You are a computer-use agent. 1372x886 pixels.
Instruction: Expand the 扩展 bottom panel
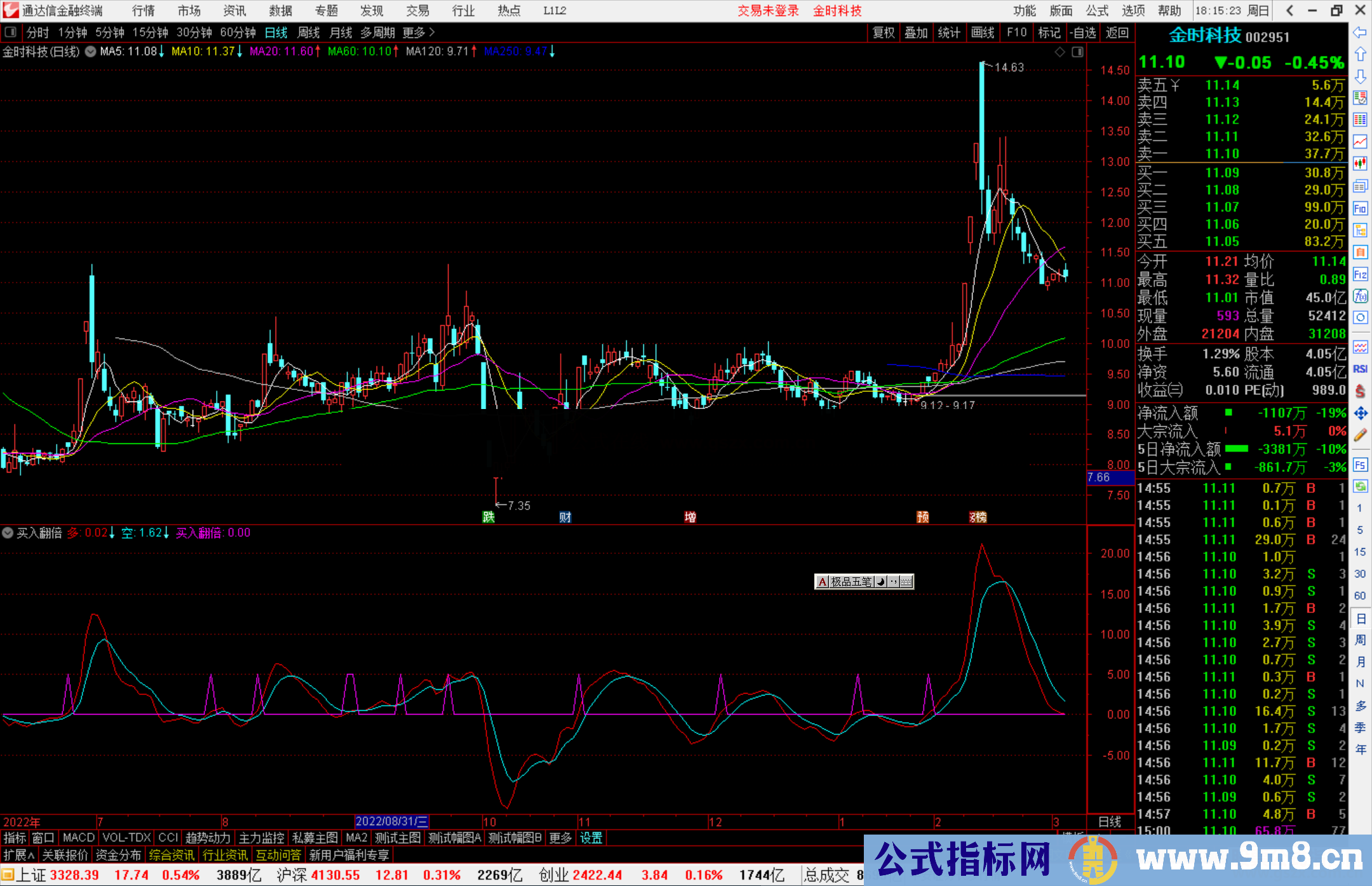[x=19, y=855]
